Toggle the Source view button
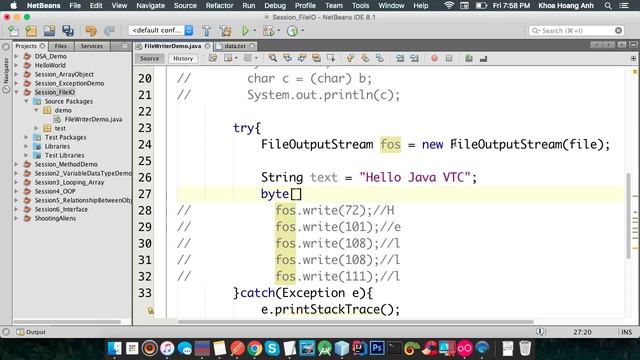Viewport: 640px width, 360px height. (x=149, y=58)
